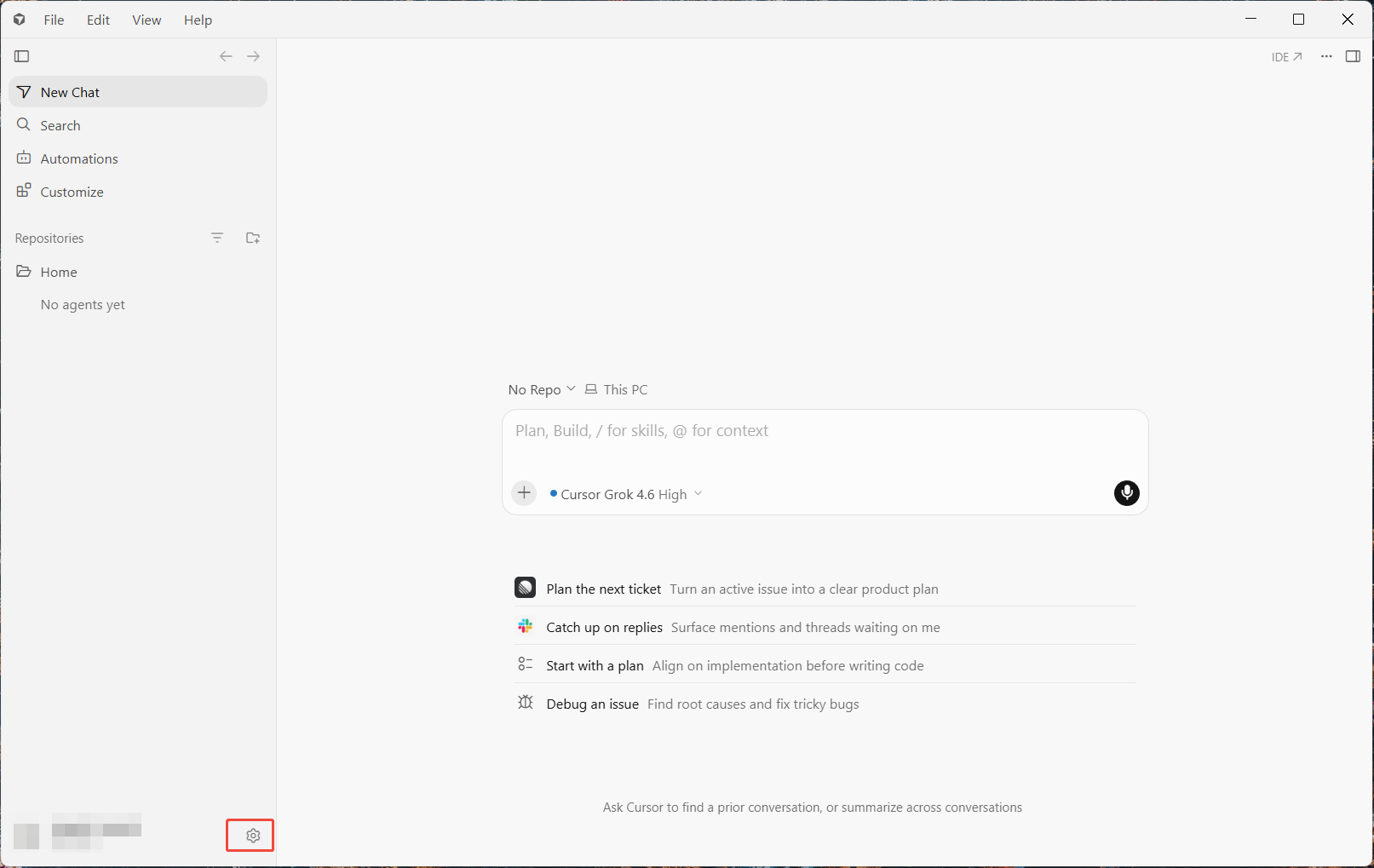Select This PC environment option
The image size is (1374, 868).
pyautogui.click(x=617, y=389)
